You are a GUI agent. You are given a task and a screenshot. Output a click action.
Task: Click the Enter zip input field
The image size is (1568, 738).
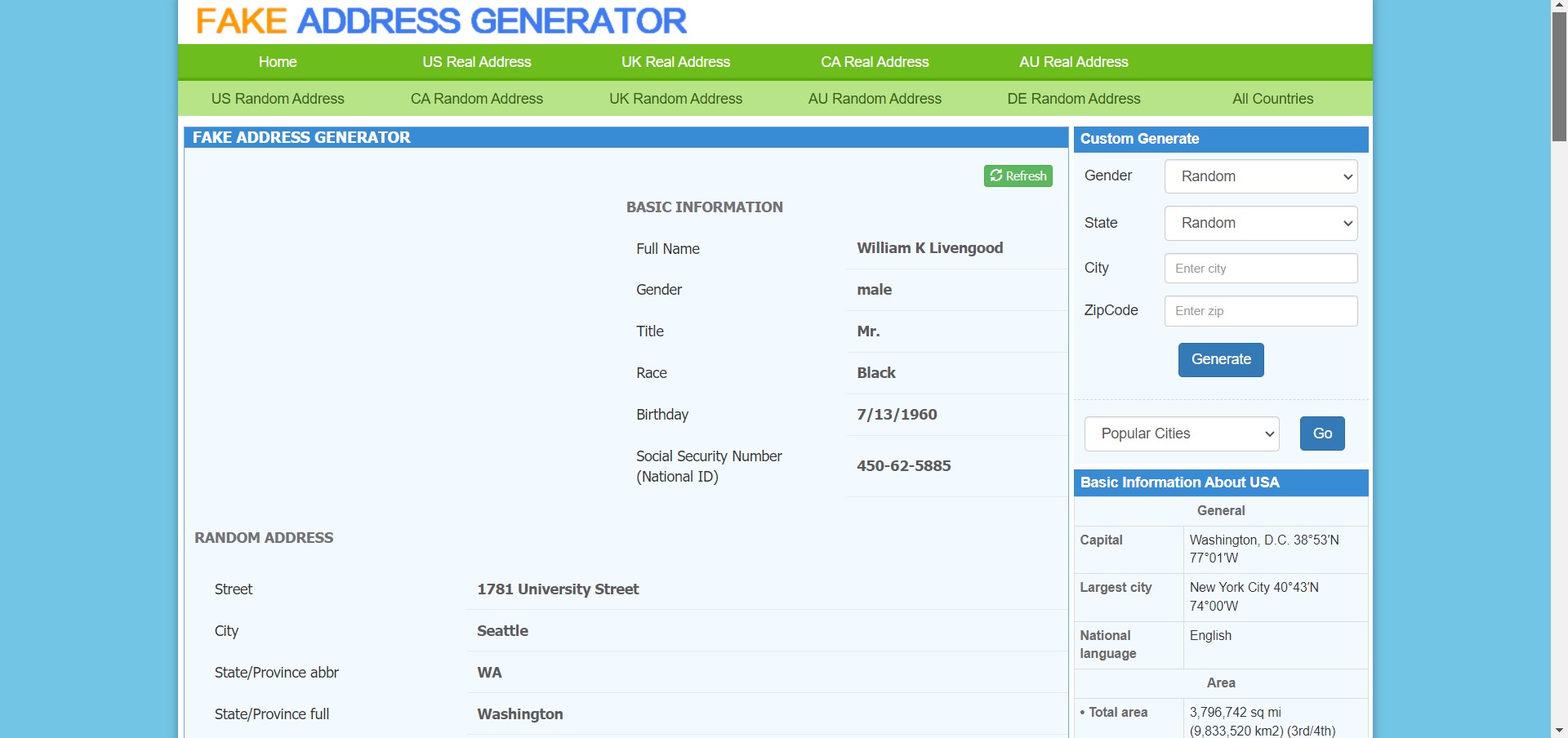(1259, 310)
